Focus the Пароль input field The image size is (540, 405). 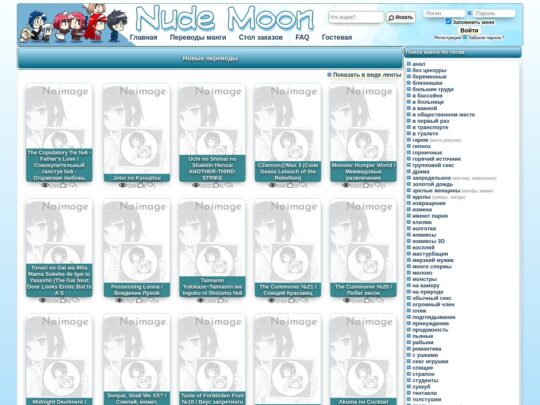(x=494, y=13)
